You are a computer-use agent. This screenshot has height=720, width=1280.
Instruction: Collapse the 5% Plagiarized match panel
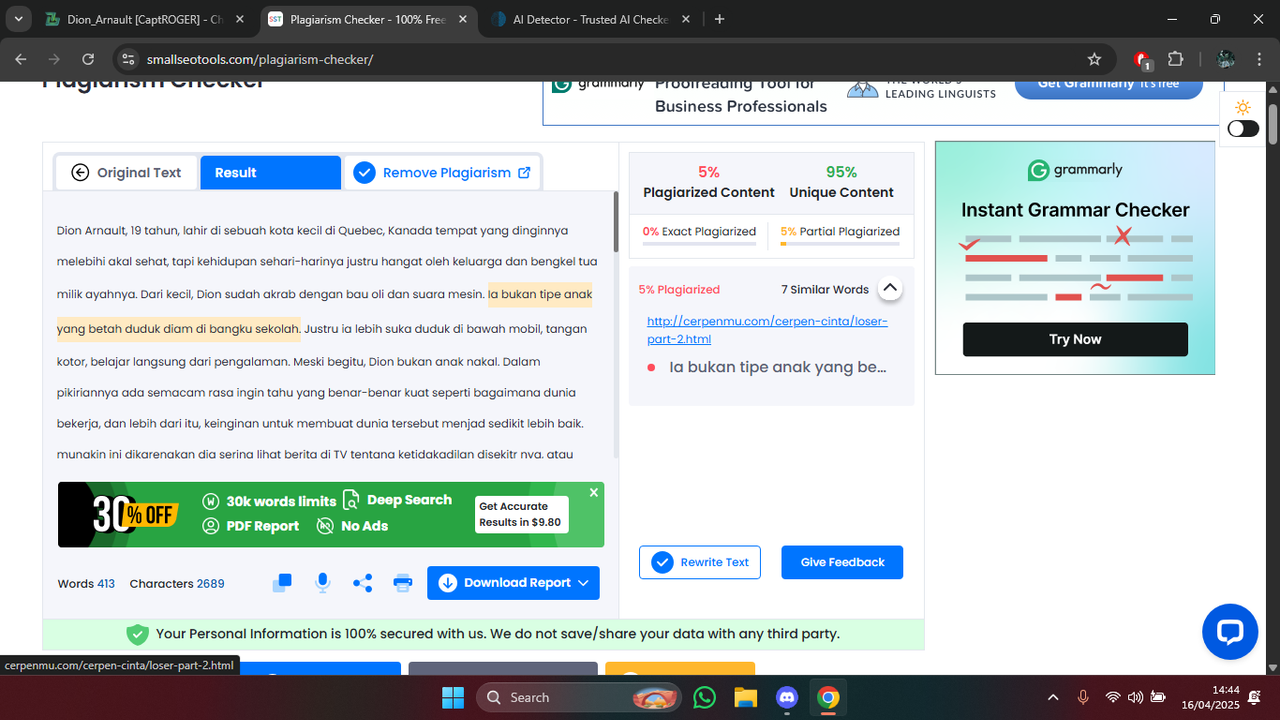click(x=889, y=289)
